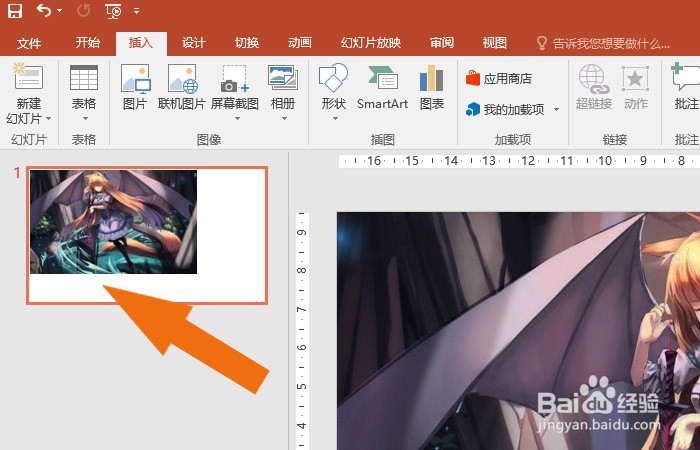
Task: Switch to the 视图 view tab
Action: [x=495, y=43]
